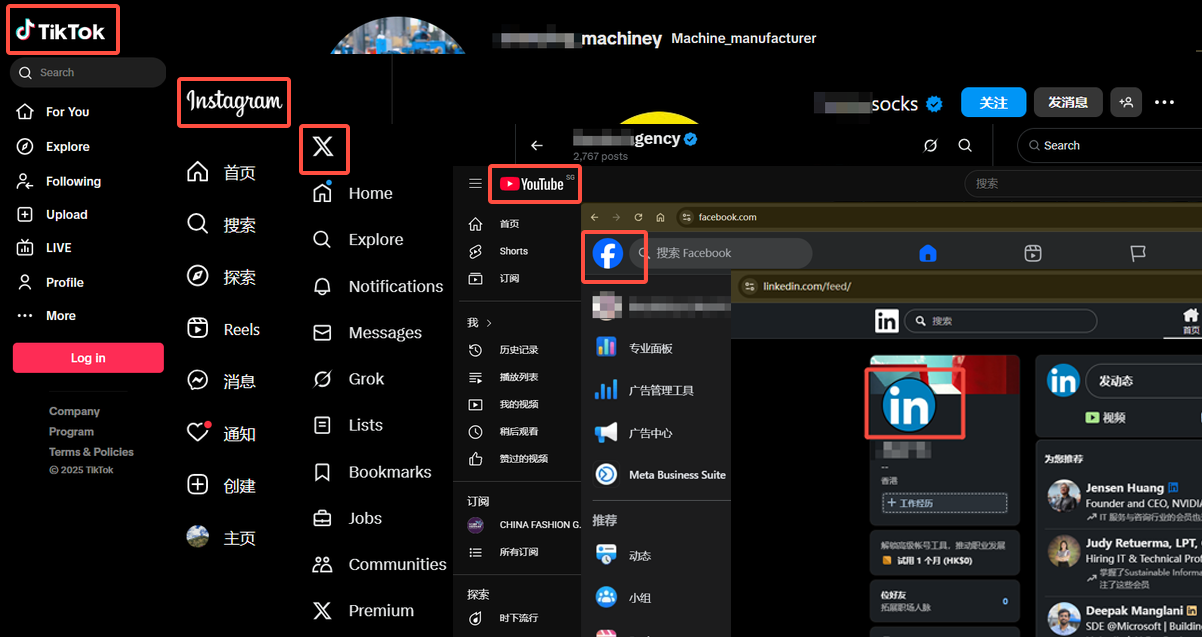Click the YouTube logo
Viewport: 1202px width, 637px height.
(532, 184)
